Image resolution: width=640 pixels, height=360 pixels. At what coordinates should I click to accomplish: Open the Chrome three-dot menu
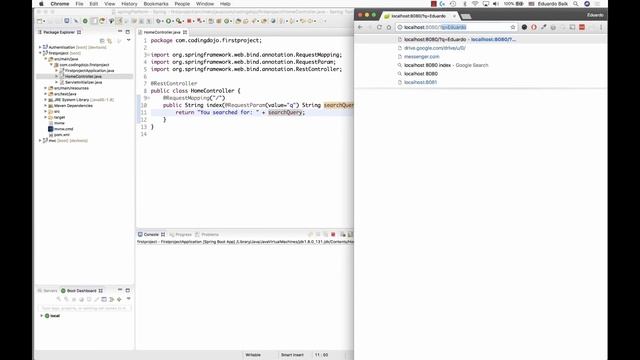601,27
